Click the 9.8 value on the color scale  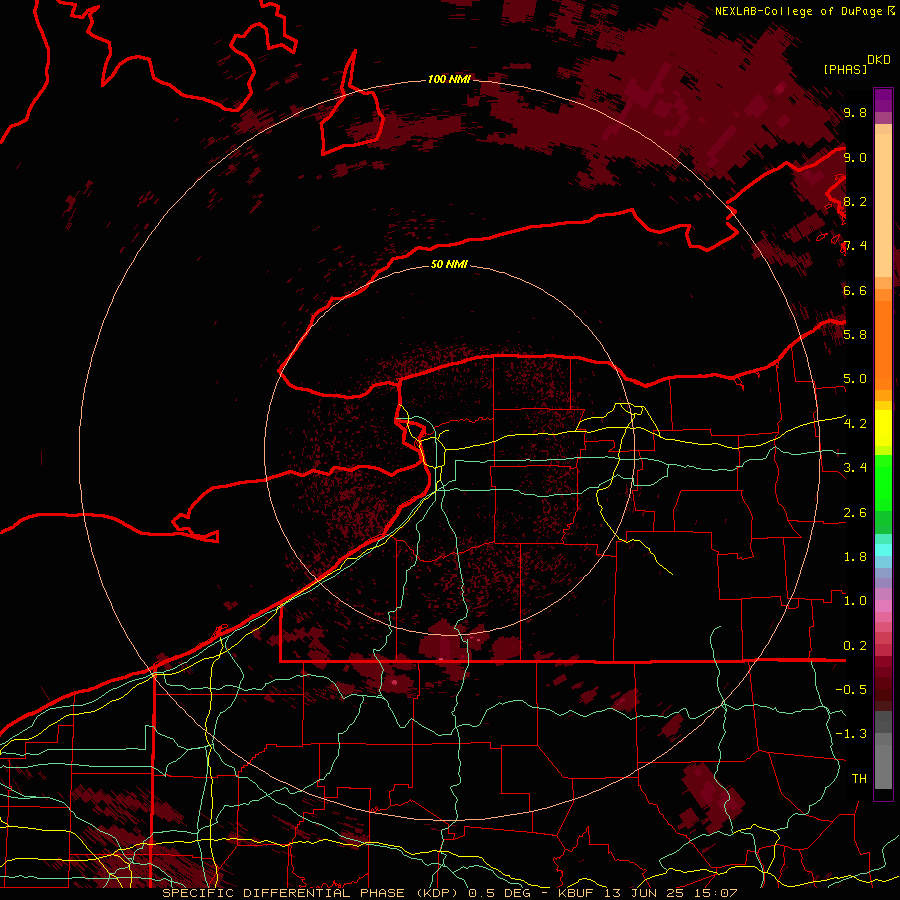click(x=855, y=112)
